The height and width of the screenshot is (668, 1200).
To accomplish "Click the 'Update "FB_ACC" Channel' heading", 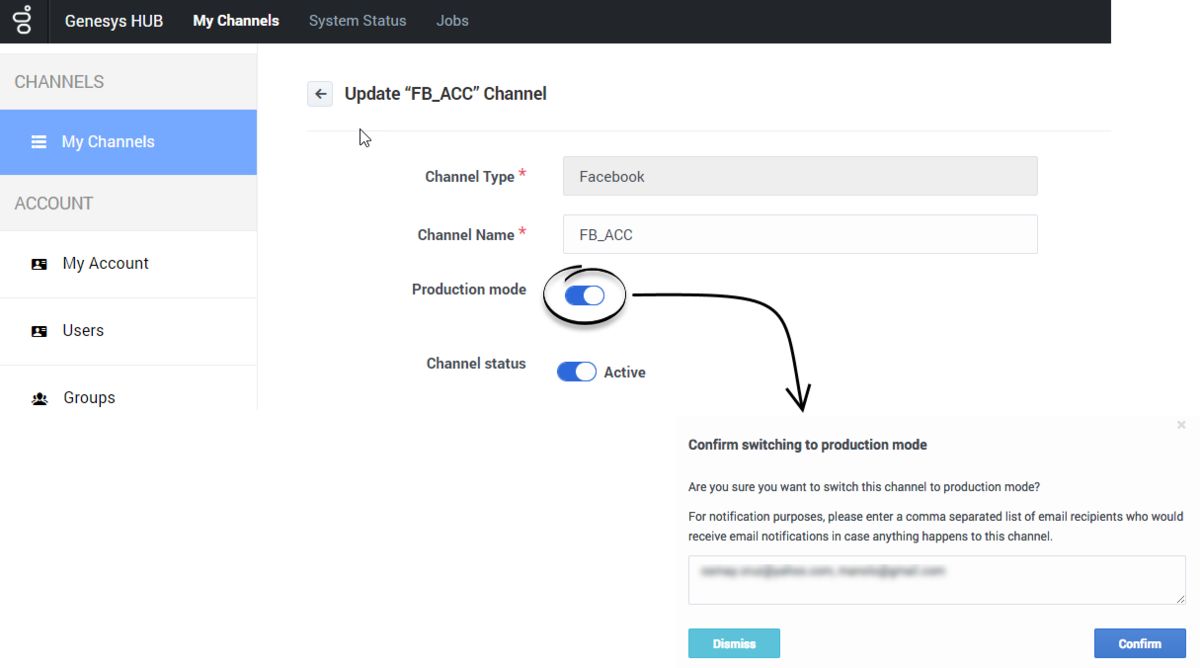I will click(x=446, y=94).
